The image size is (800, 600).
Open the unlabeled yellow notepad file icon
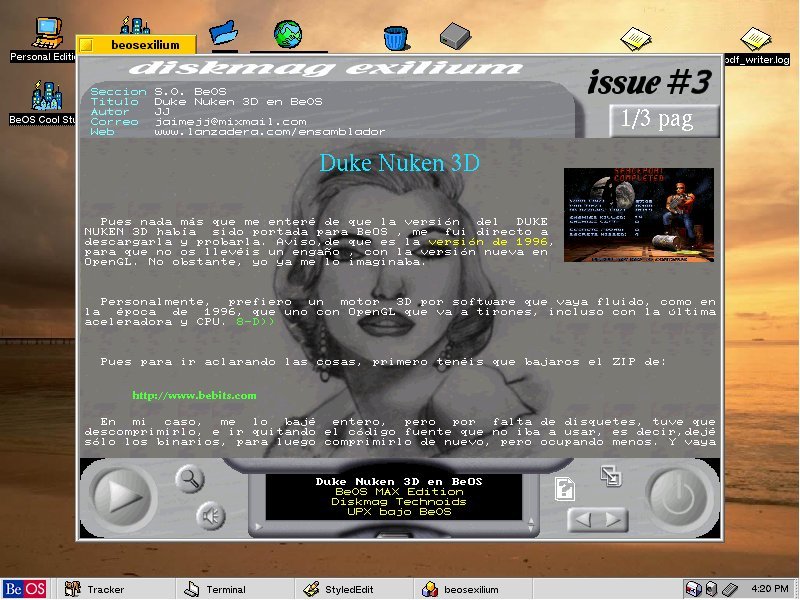coord(636,39)
